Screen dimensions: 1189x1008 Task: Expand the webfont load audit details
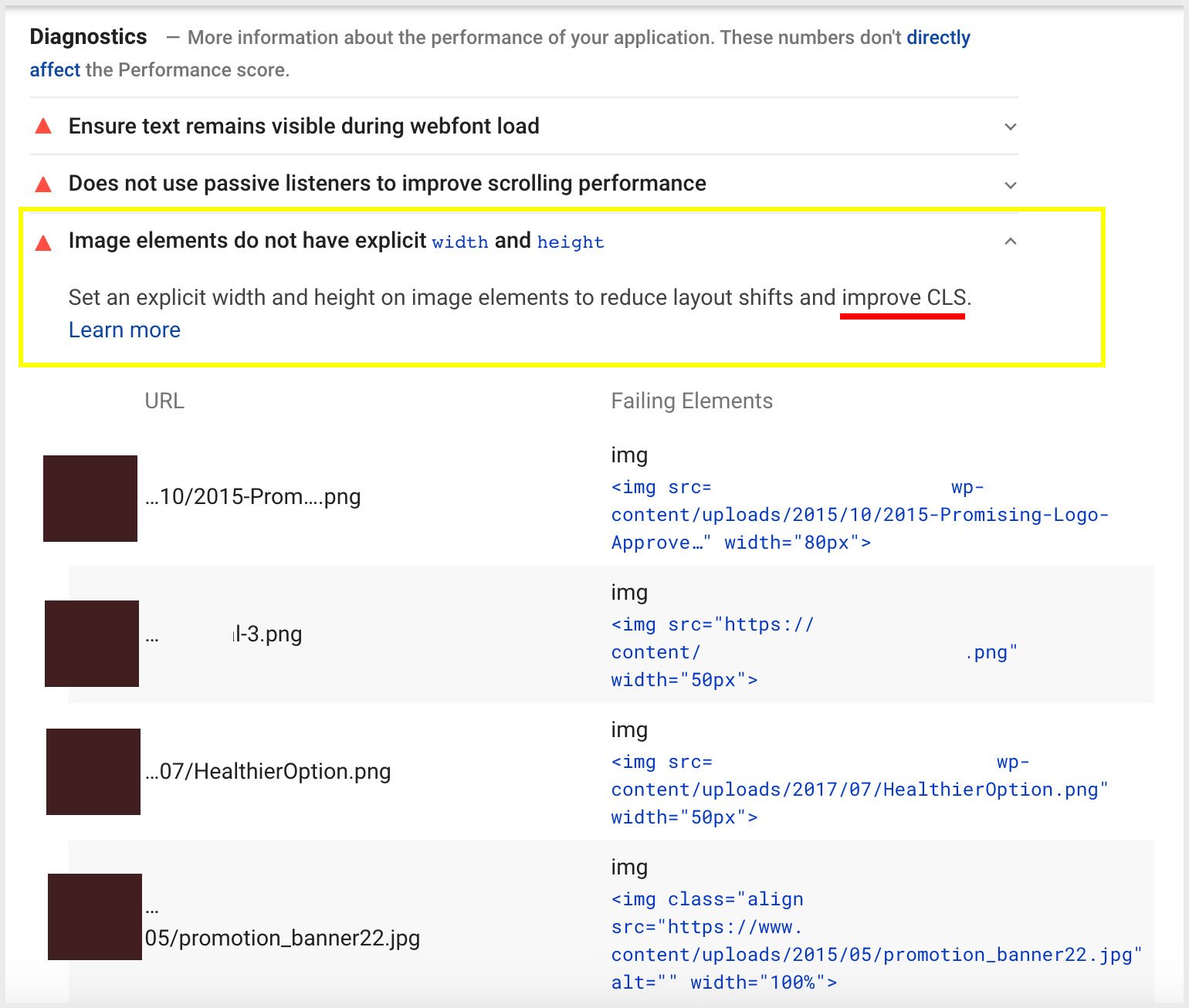[1011, 126]
